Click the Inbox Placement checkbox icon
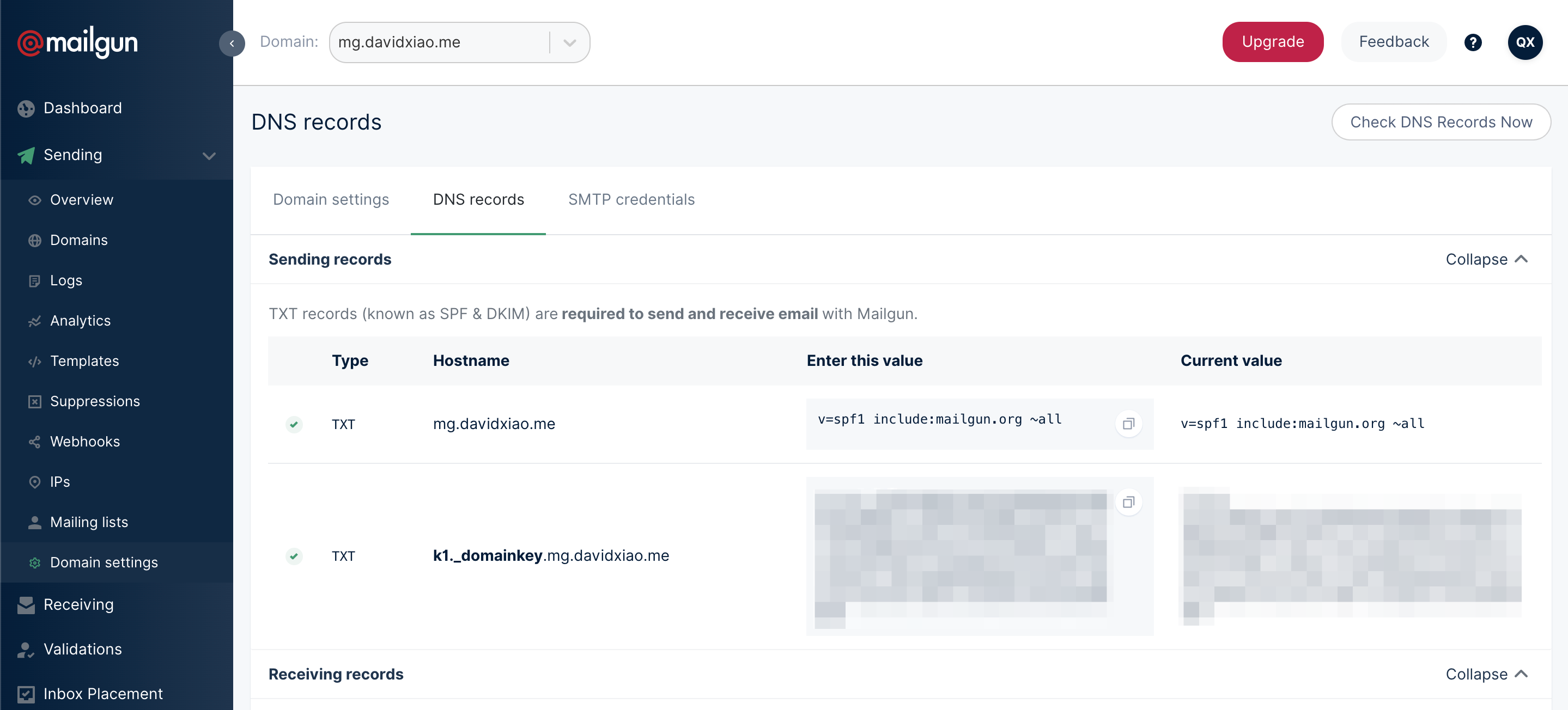The width and height of the screenshot is (1568, 710). [26, 694]
